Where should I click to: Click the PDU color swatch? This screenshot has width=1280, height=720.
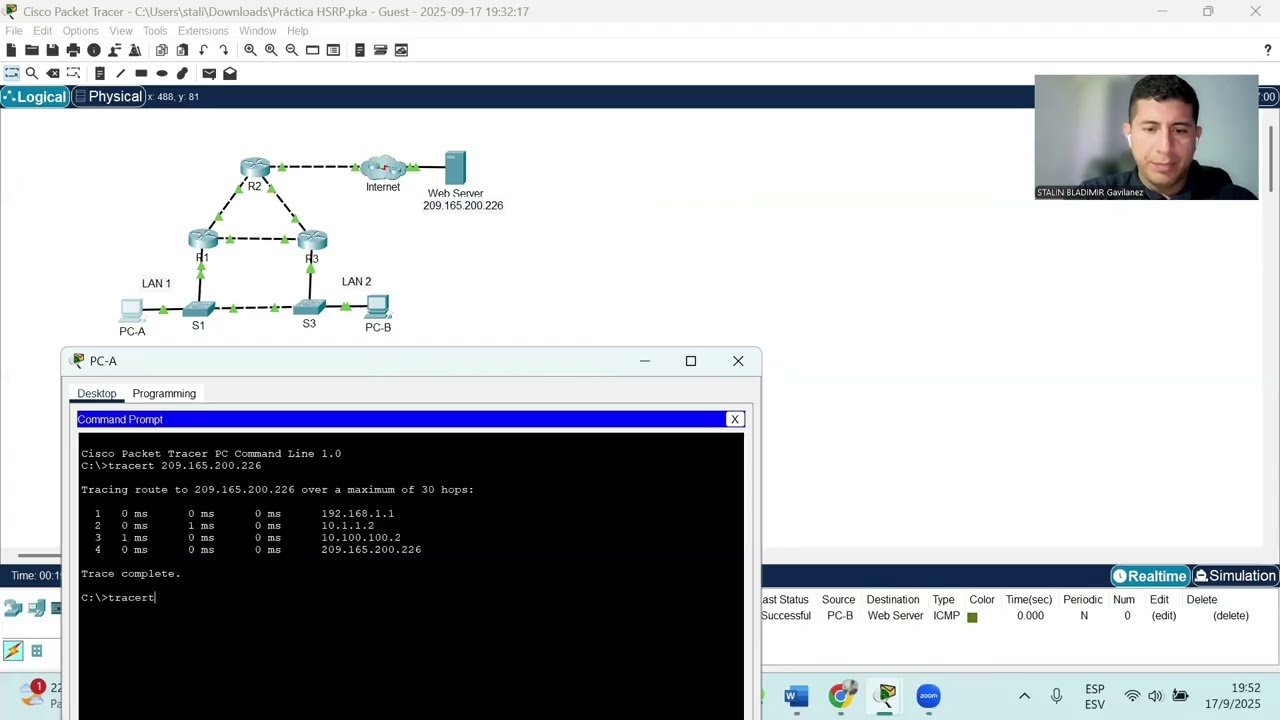point(972,617)
